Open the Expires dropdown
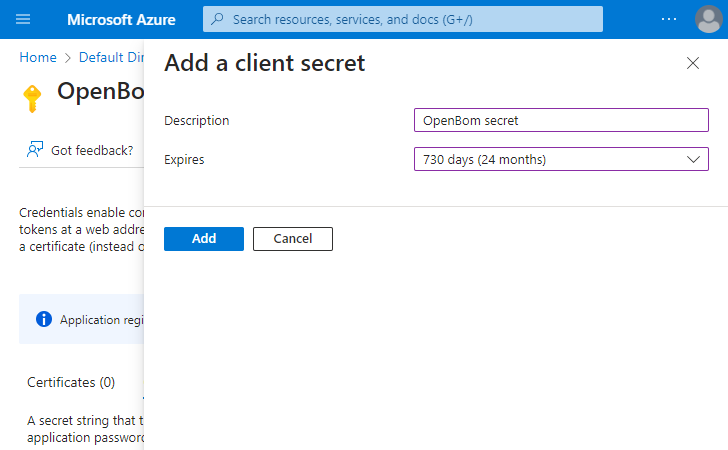728x450 pixels. [561, 159]
